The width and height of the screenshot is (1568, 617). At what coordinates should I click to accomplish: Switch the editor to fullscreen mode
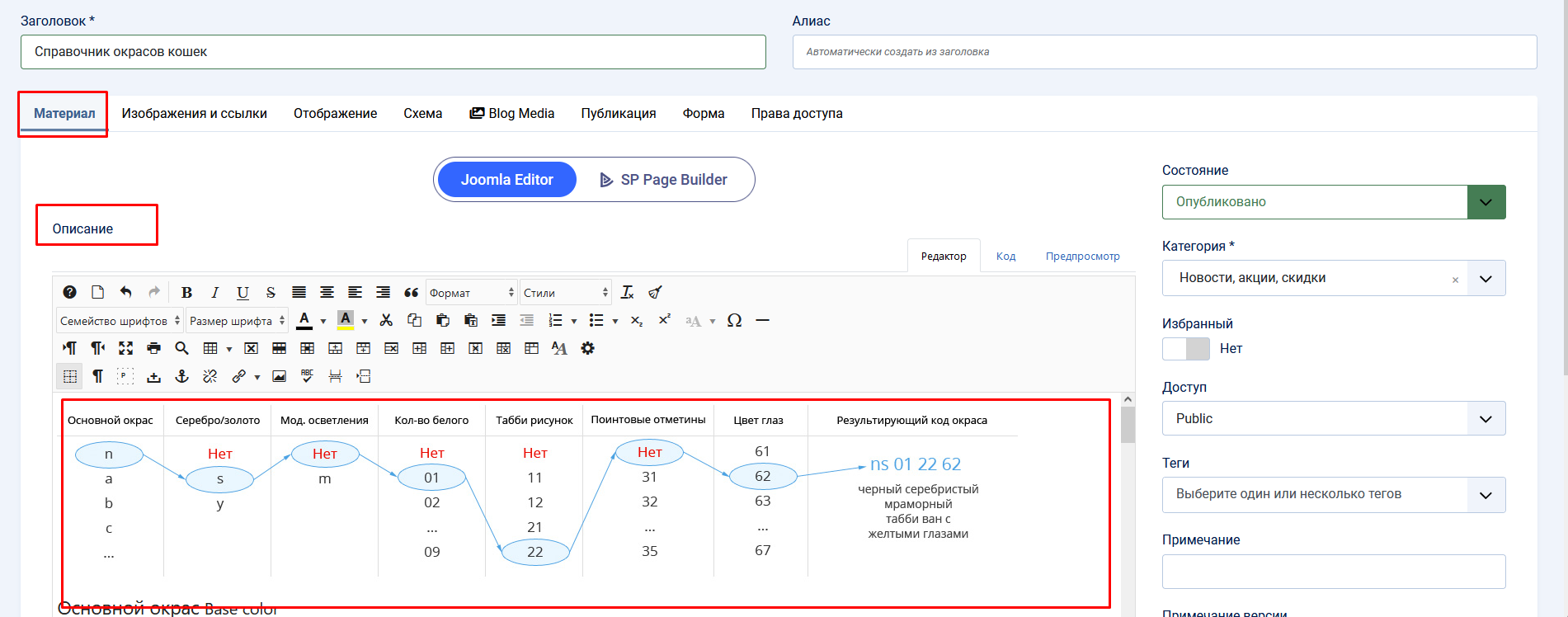coord(125,348)
